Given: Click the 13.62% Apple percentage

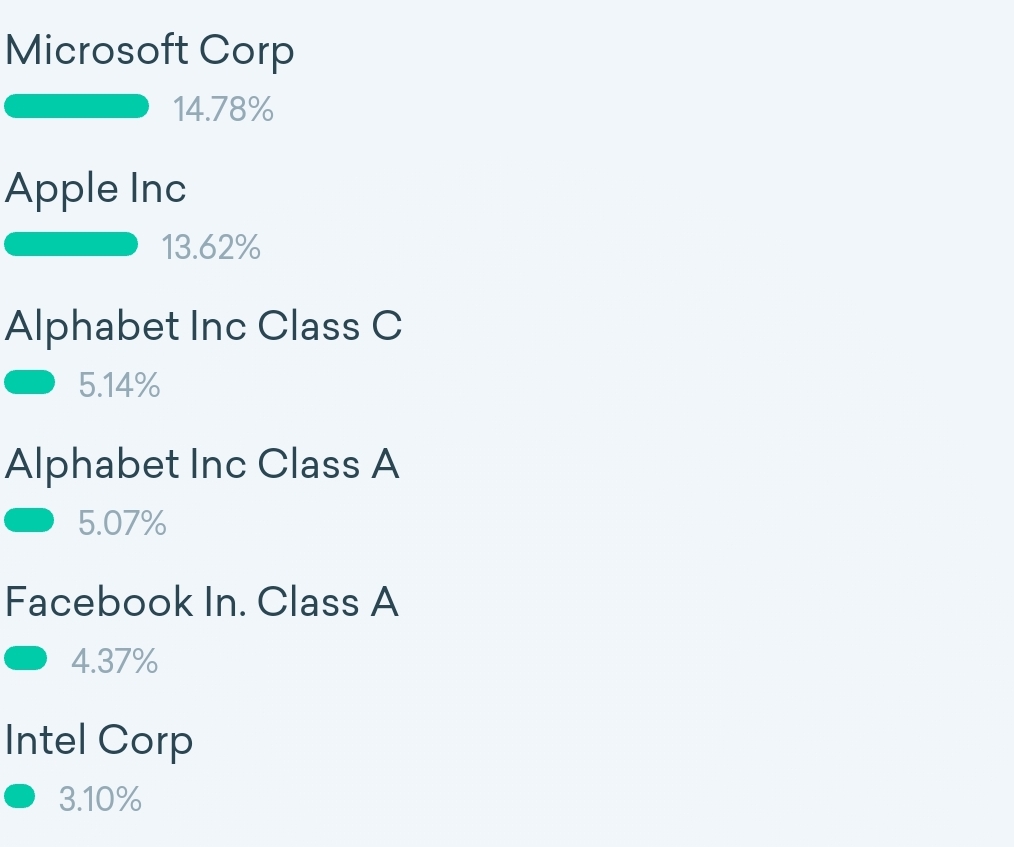Looking at the screenshot, I should coord(211,247).
